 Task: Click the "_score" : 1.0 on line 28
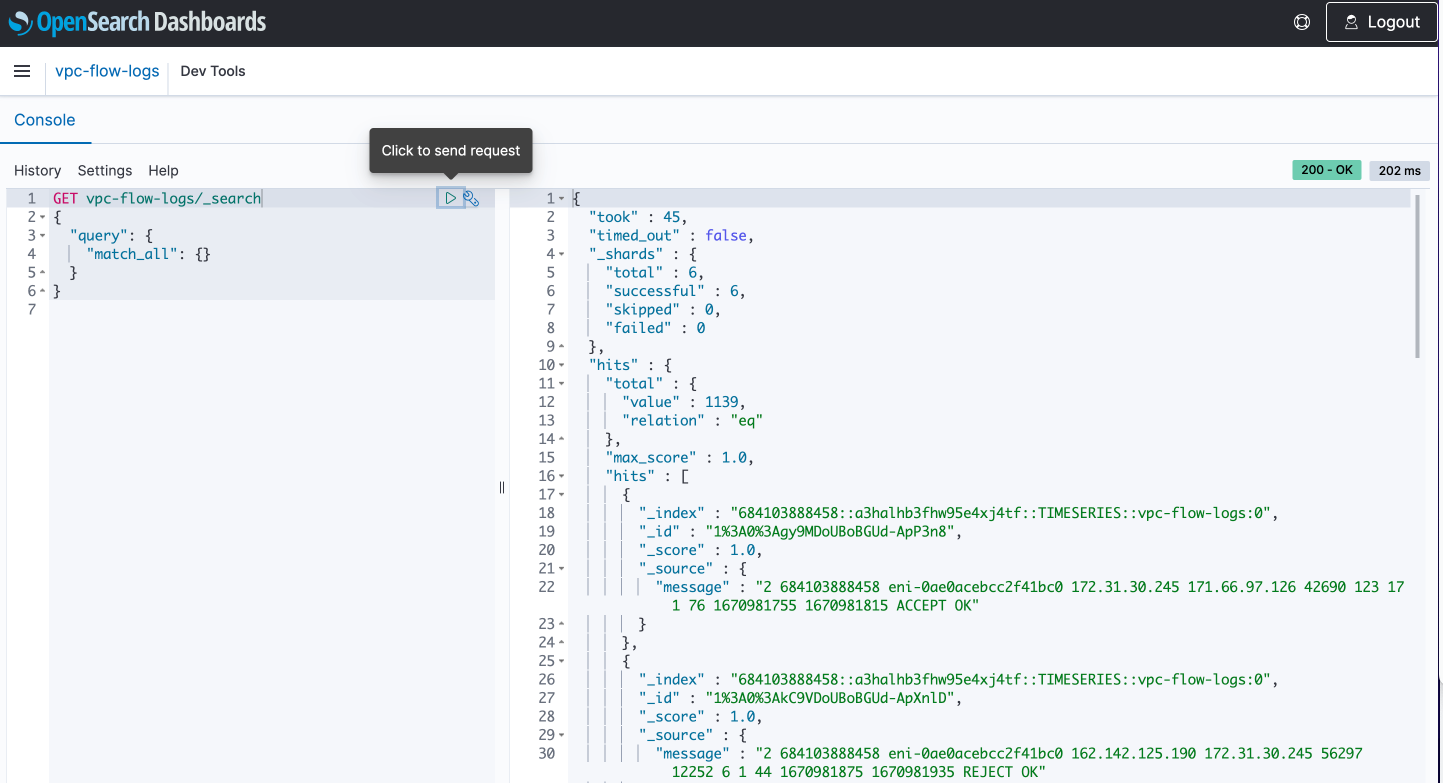700,717
